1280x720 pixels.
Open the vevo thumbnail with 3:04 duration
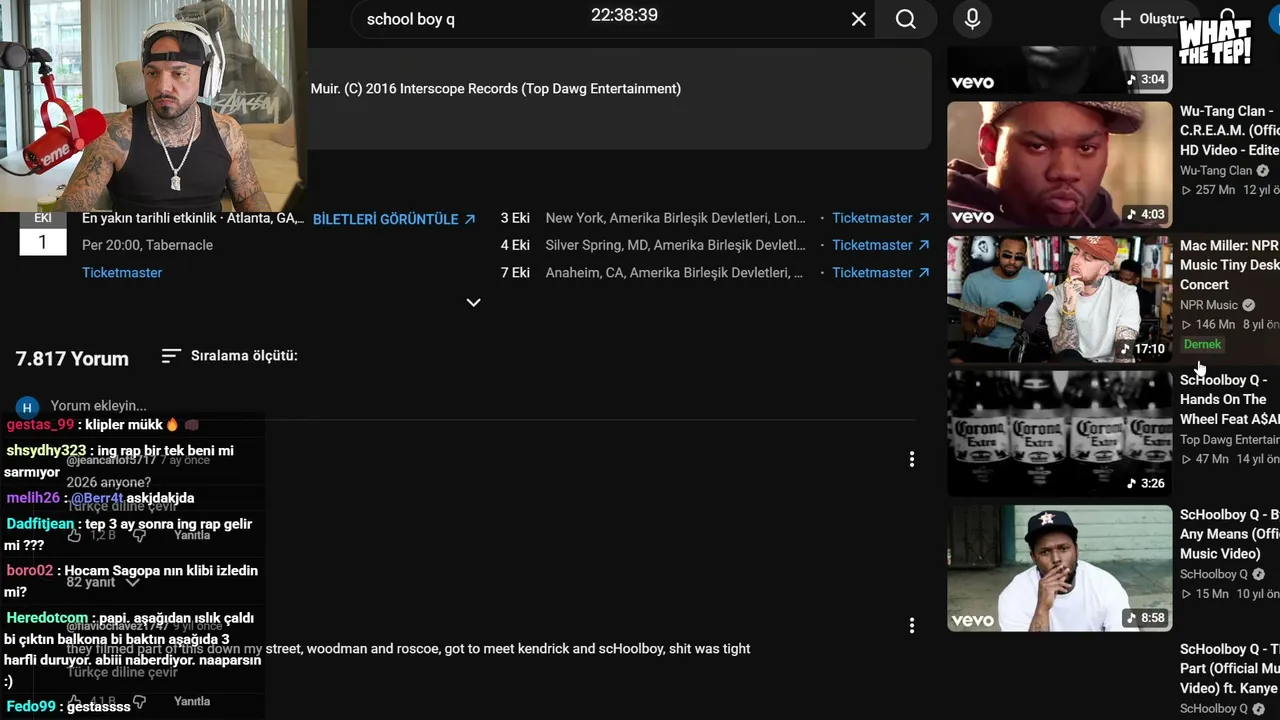[x=1060, y=70]
